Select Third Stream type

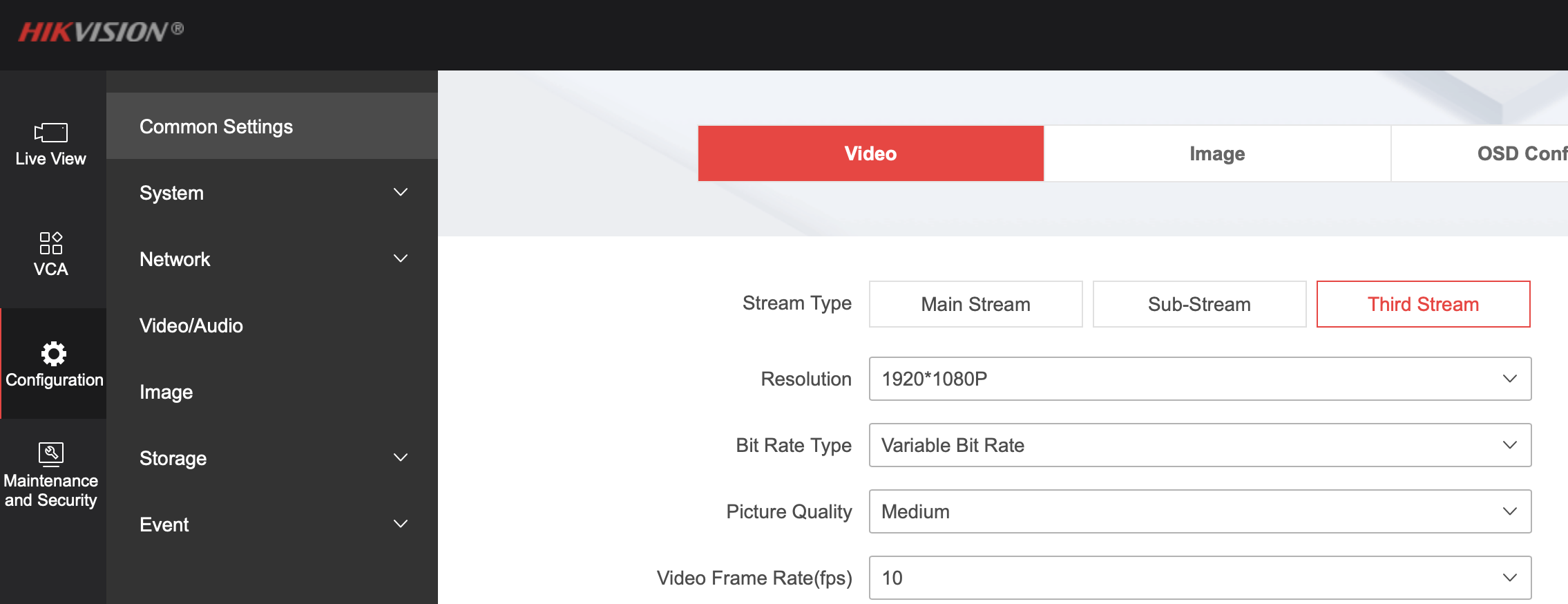pos(1423,304)
